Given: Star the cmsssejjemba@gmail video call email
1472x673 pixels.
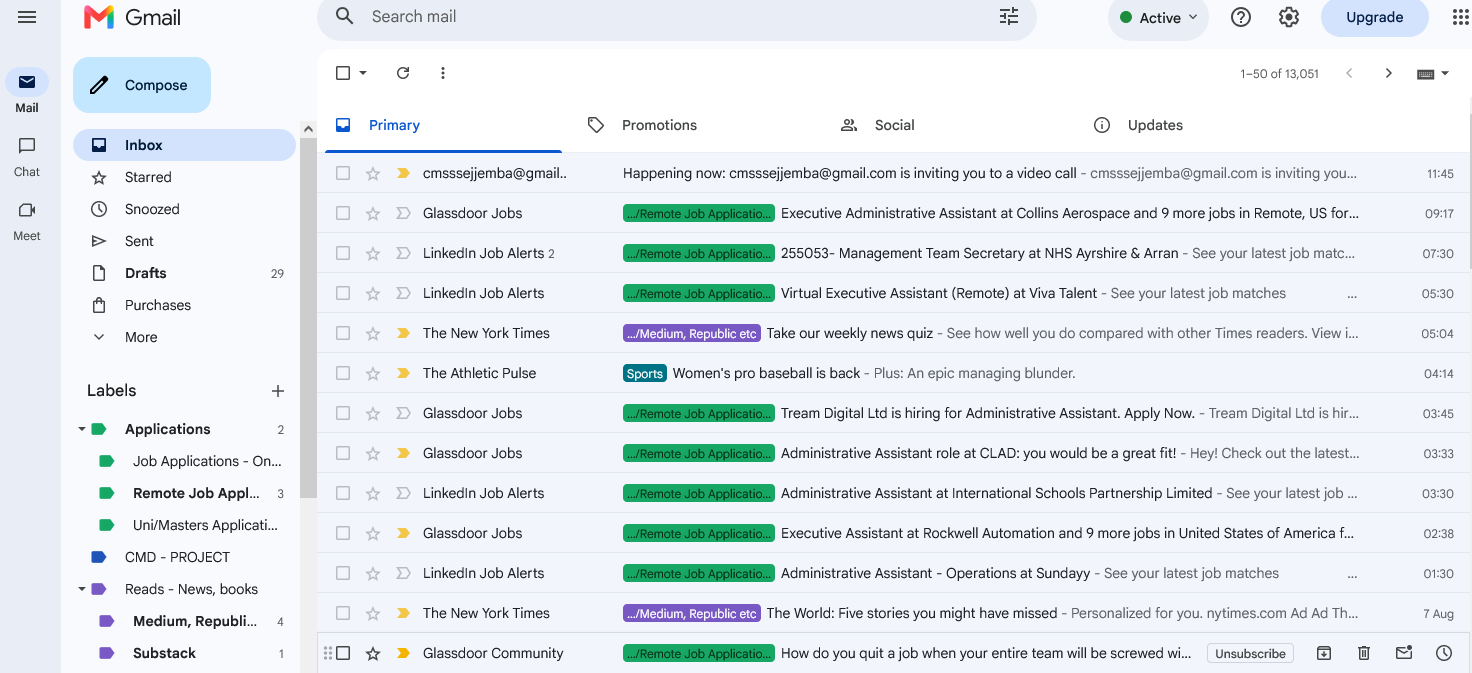Looking at the screenshot, I should (x=373, y=173).
